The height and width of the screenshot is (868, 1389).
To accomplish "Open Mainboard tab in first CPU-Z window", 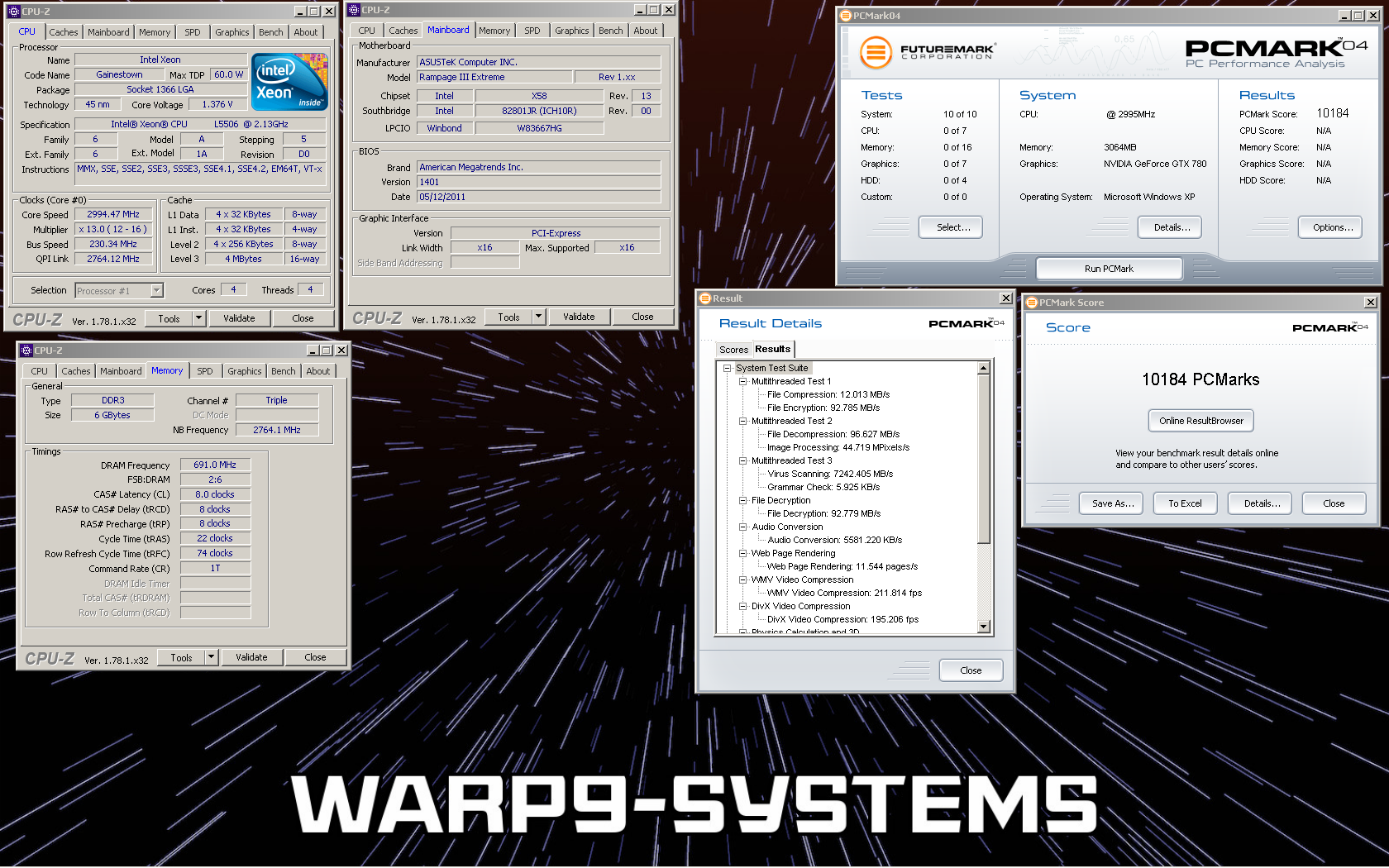I will 108,32.
